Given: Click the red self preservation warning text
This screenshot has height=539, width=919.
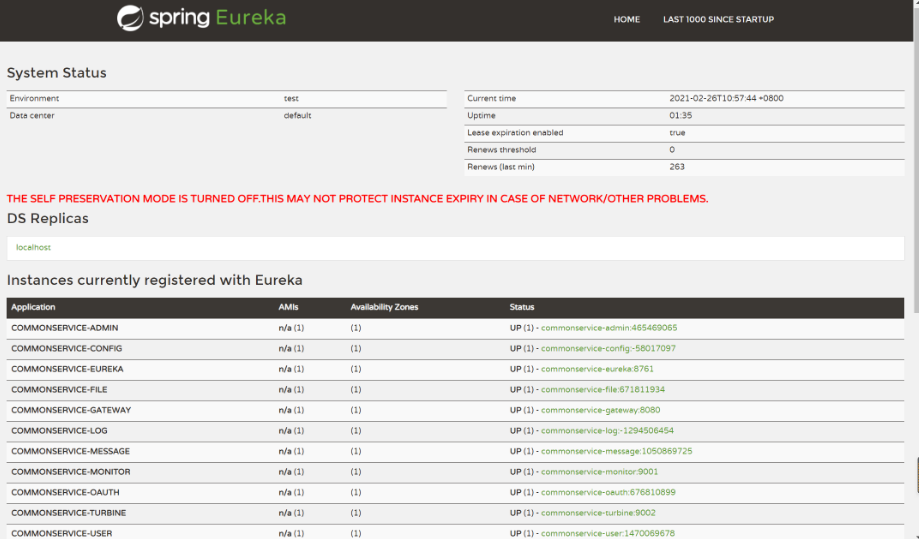Looking at the screenshot, I should pos(357,199).
